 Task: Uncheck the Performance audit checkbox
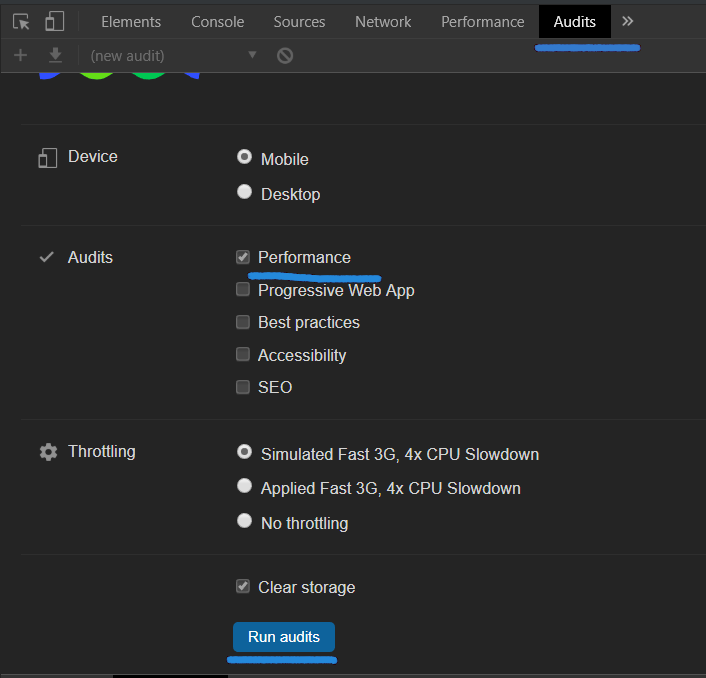(x=243, y=257)
